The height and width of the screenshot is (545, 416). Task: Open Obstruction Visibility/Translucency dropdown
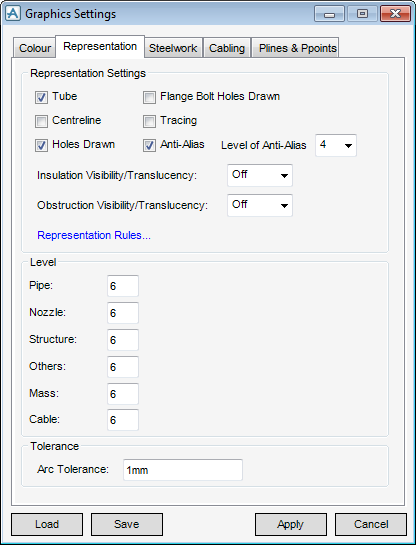(x=260, y=205)
